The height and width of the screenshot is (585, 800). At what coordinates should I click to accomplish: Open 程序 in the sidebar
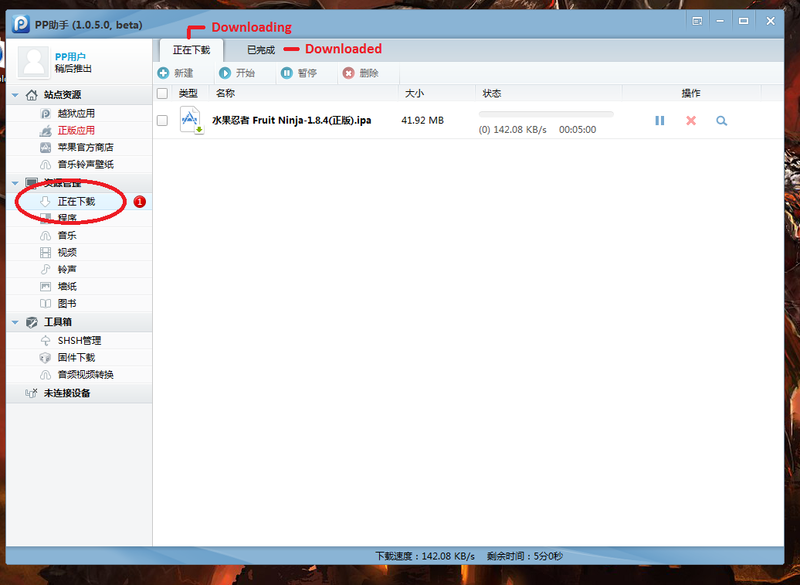click(x=67, y=218)
